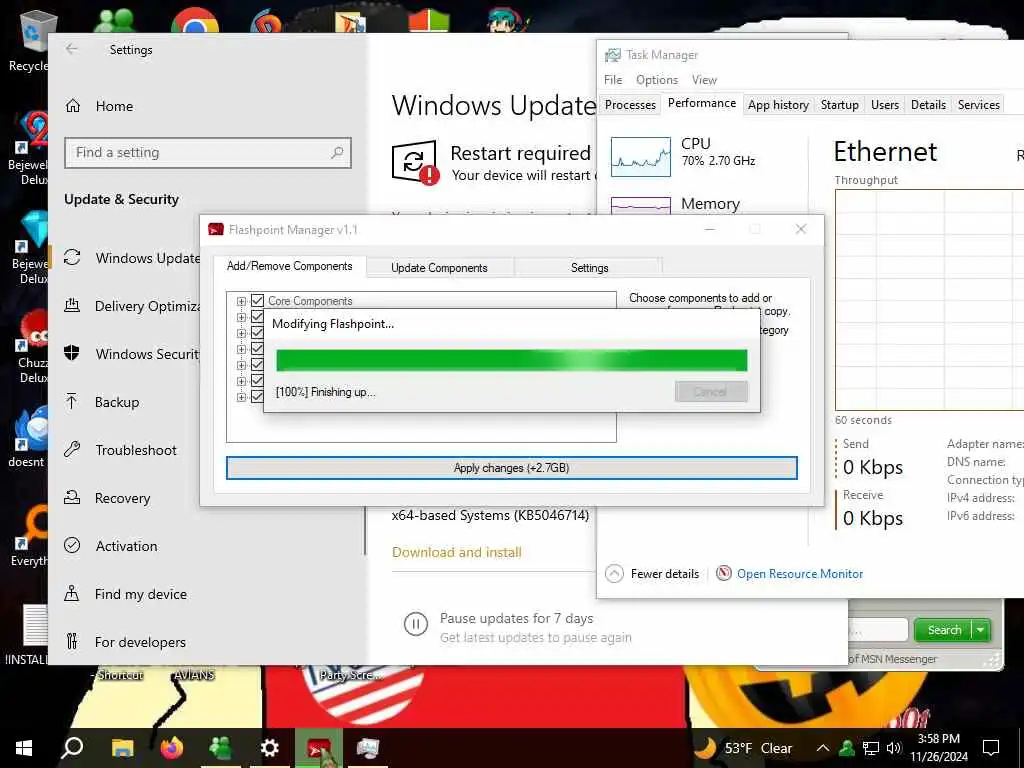
Task: Click the Memory graph thumbnail in Task Manager
Action: pos(641,206)
